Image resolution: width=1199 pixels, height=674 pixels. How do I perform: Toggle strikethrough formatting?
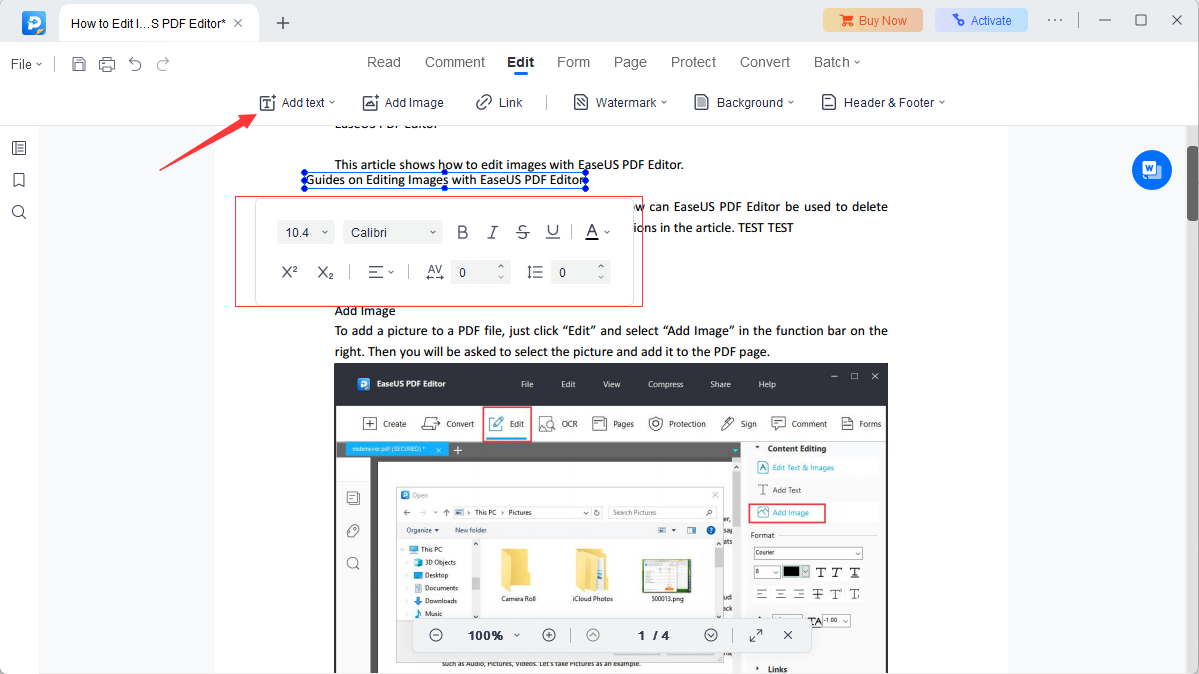pyautogui.click(x=522, y=233)
